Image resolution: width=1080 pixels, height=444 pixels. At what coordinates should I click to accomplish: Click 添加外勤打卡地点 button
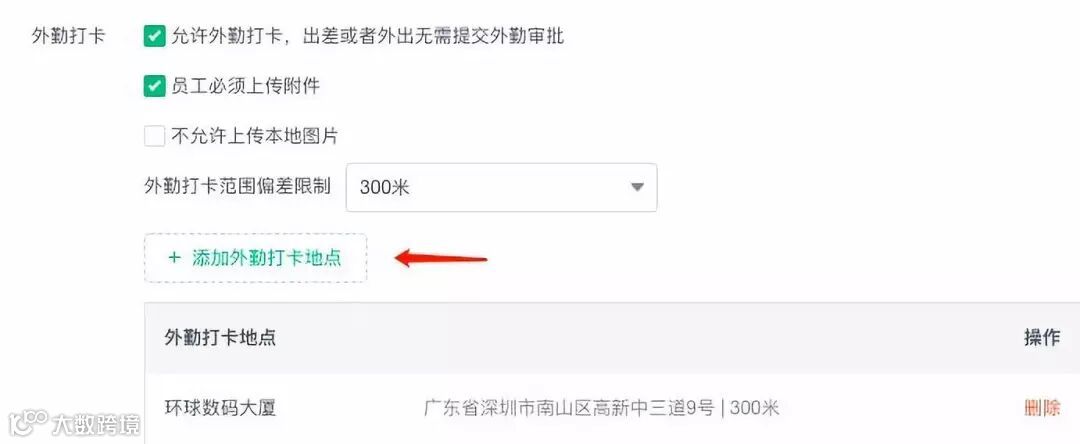point(256,258)
